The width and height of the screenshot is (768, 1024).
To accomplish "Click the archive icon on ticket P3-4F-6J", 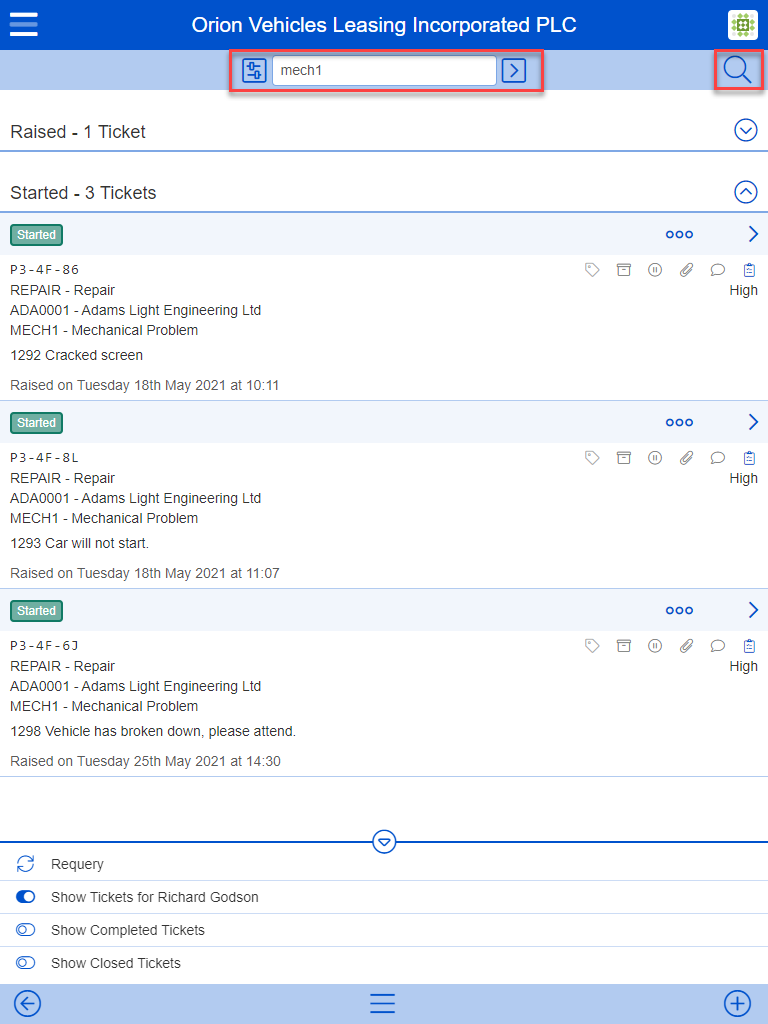I will [624, 646].
